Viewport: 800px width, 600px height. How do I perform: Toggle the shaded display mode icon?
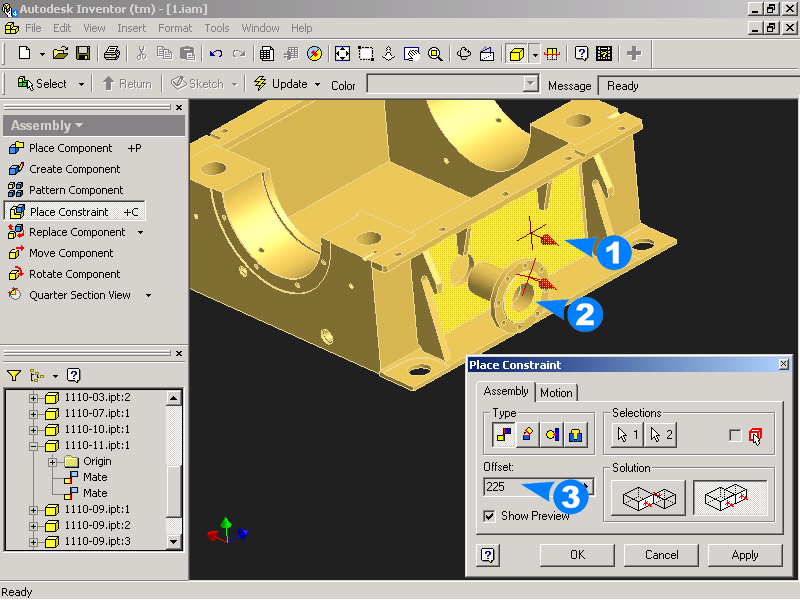coord(517,53)
